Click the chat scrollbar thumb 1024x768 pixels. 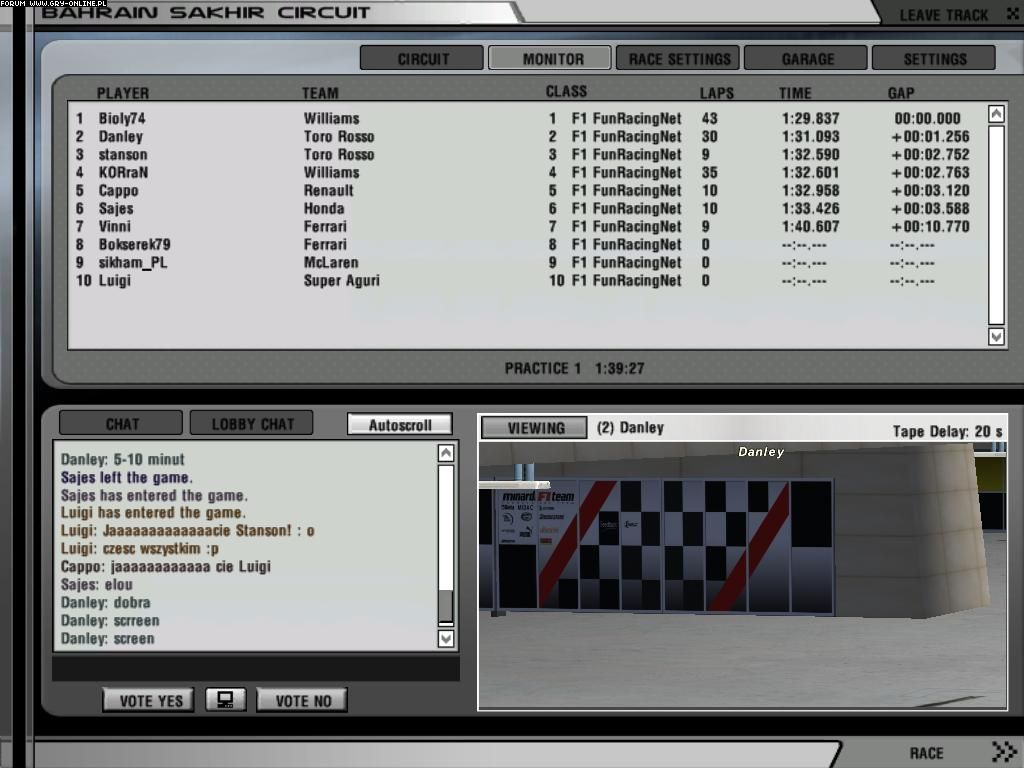(445, 605)
